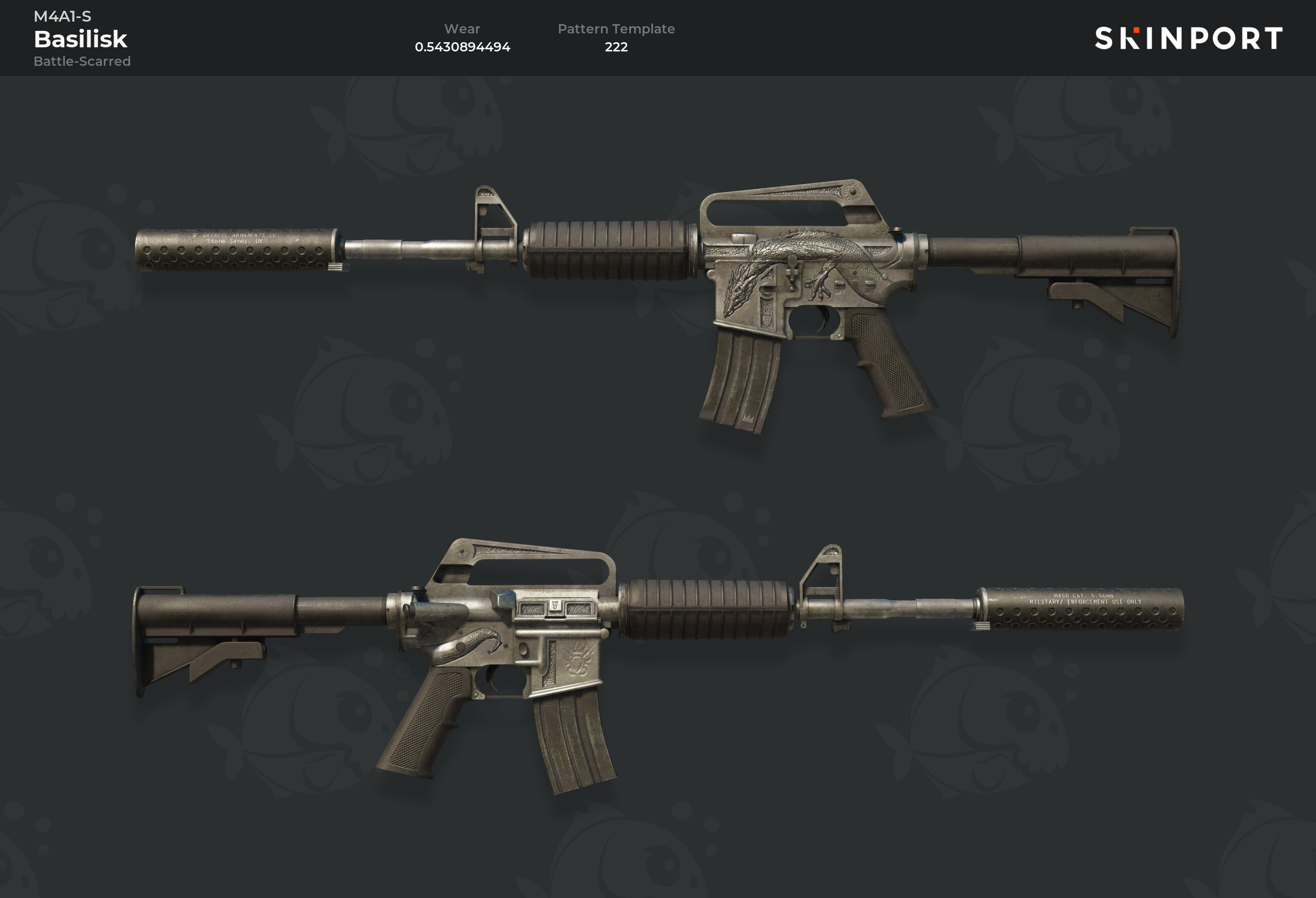This screenshot has height=898, width=1316.
Task: Select the pattern template number 222
Action: 616,47
